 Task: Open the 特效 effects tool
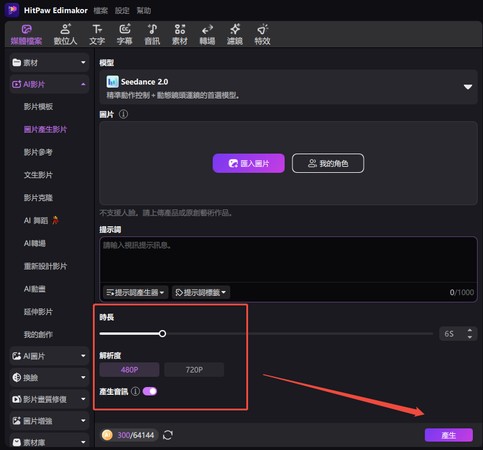tap(262, 34)
